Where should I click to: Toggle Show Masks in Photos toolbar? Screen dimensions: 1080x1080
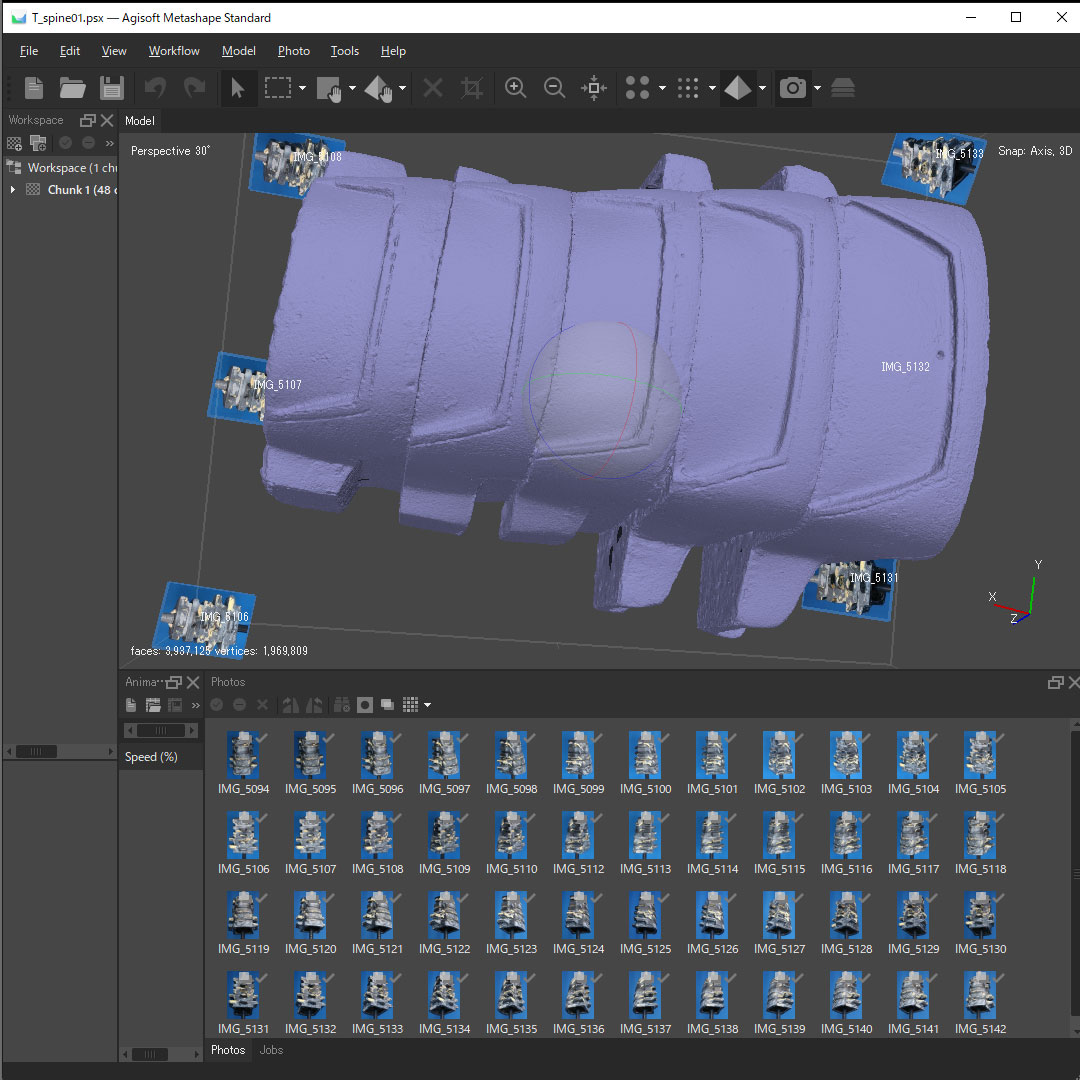pyautogui.click(x=365, y=705)
